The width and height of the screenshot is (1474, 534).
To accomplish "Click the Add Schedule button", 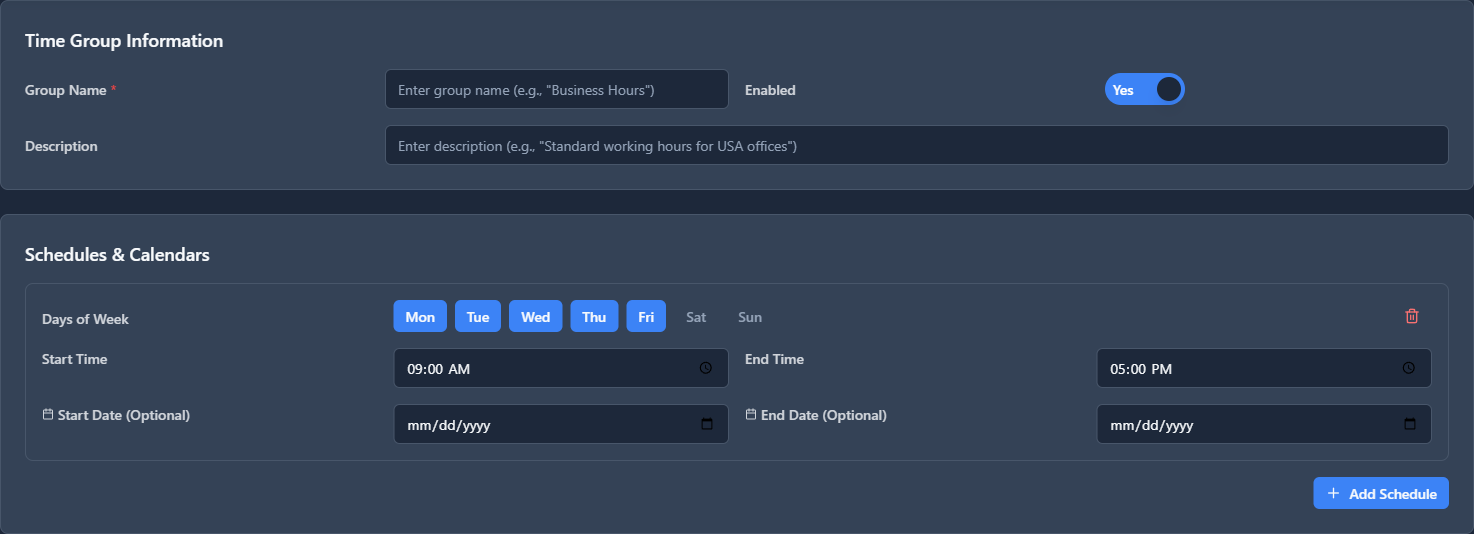I will pos(1380,493).
